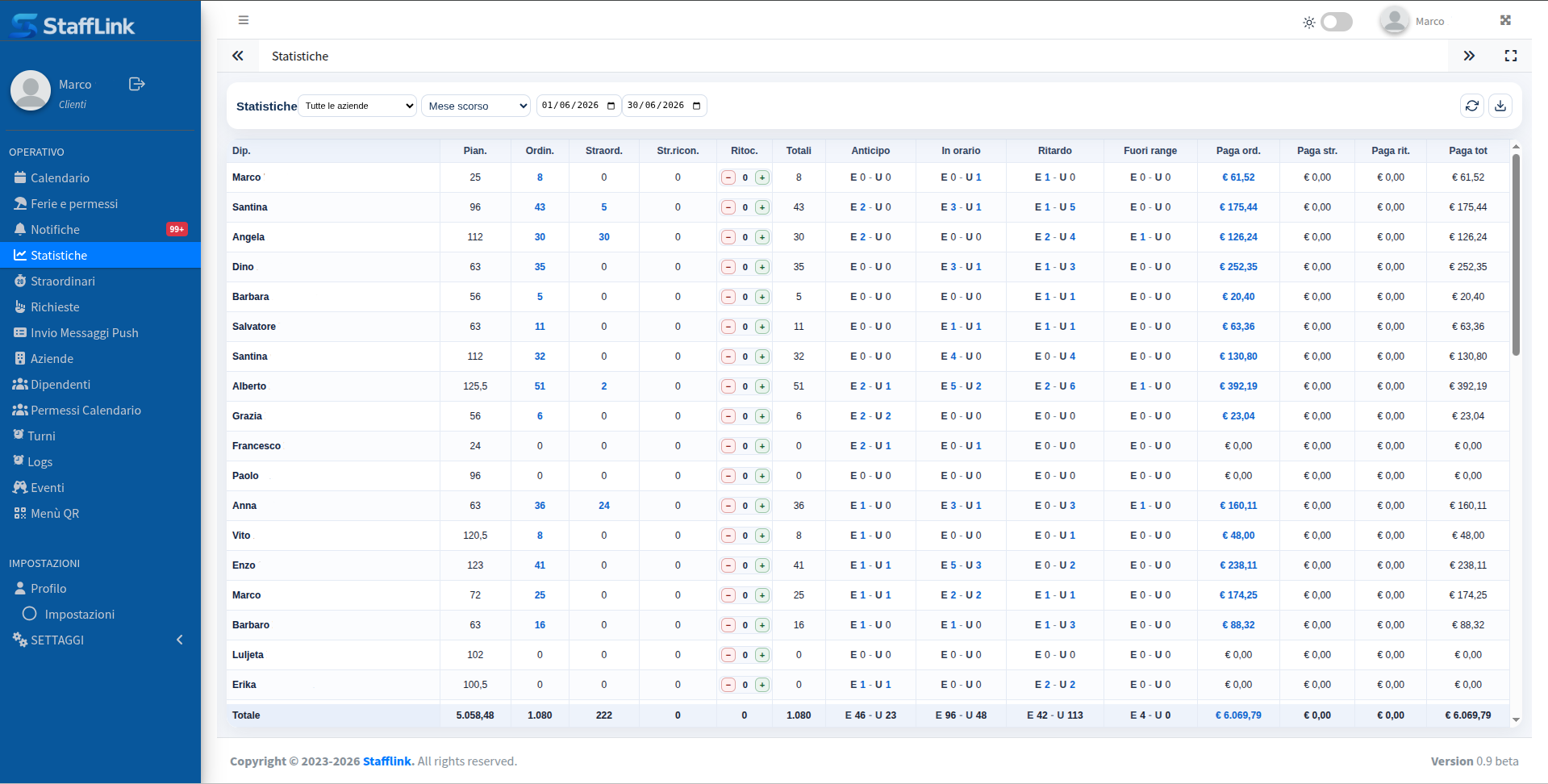Open the Stafflink link in footer
Screen dimensions: 1548x784
[387, 761]
